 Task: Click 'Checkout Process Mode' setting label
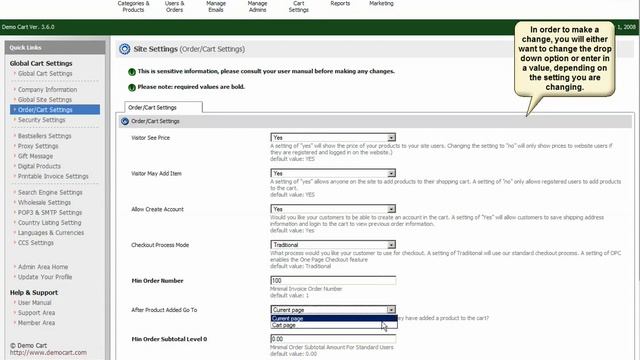coord(160,245)
